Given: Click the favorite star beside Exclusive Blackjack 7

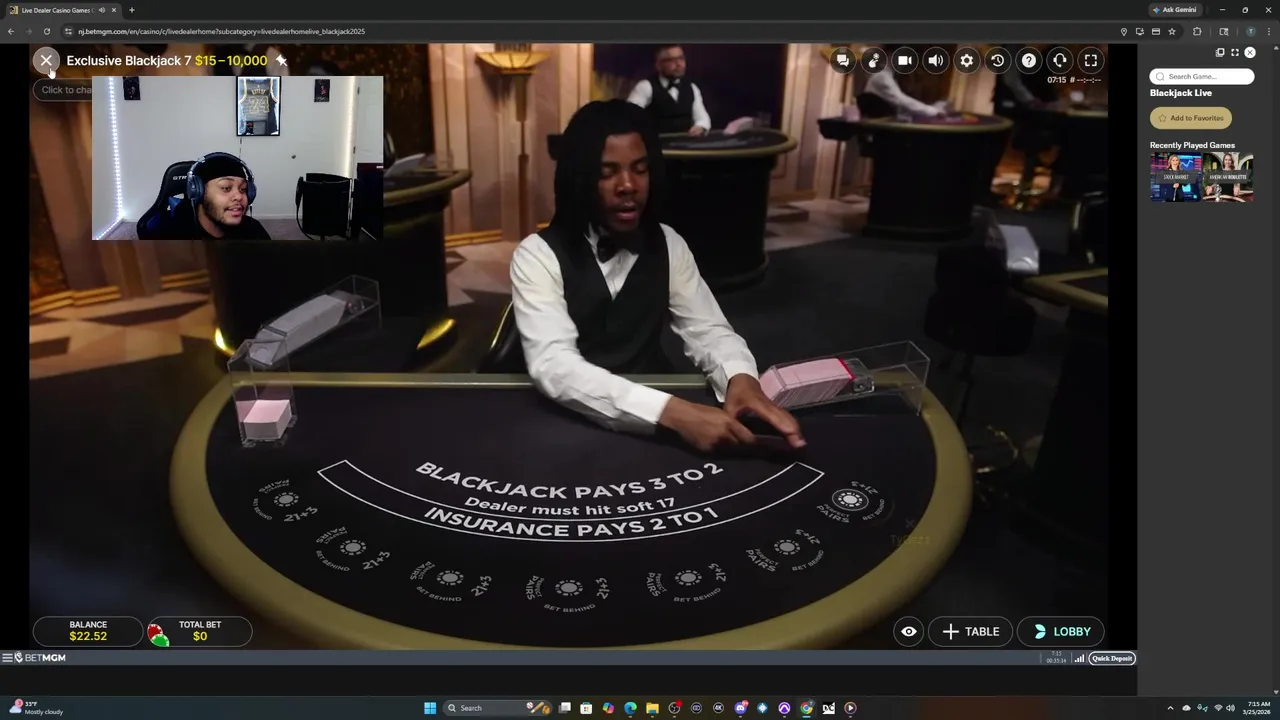Looking at the screenshot, I should coord(281,60).
